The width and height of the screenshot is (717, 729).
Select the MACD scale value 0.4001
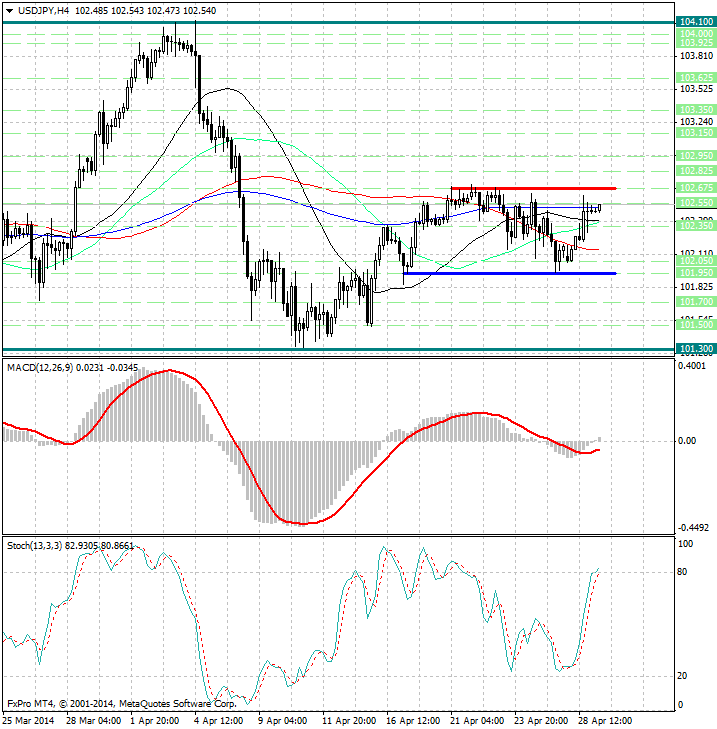692,366
